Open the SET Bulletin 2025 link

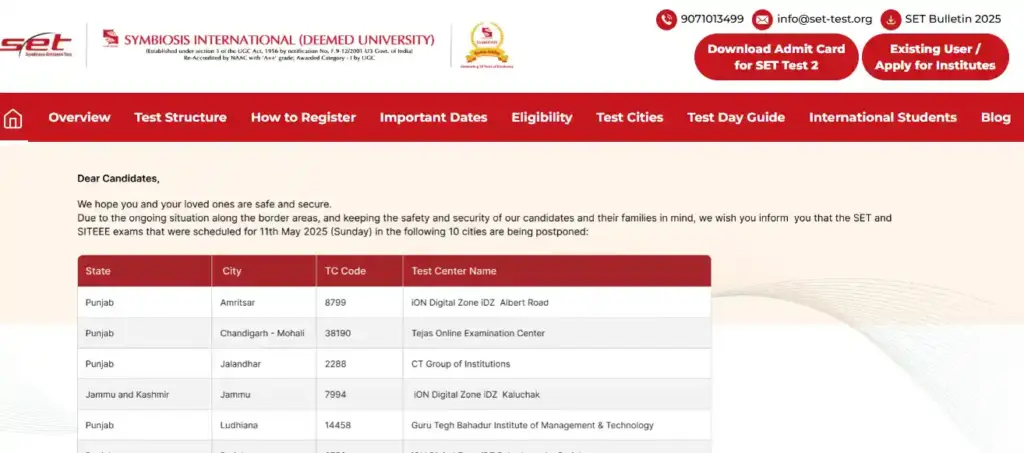tap(953, 19)
